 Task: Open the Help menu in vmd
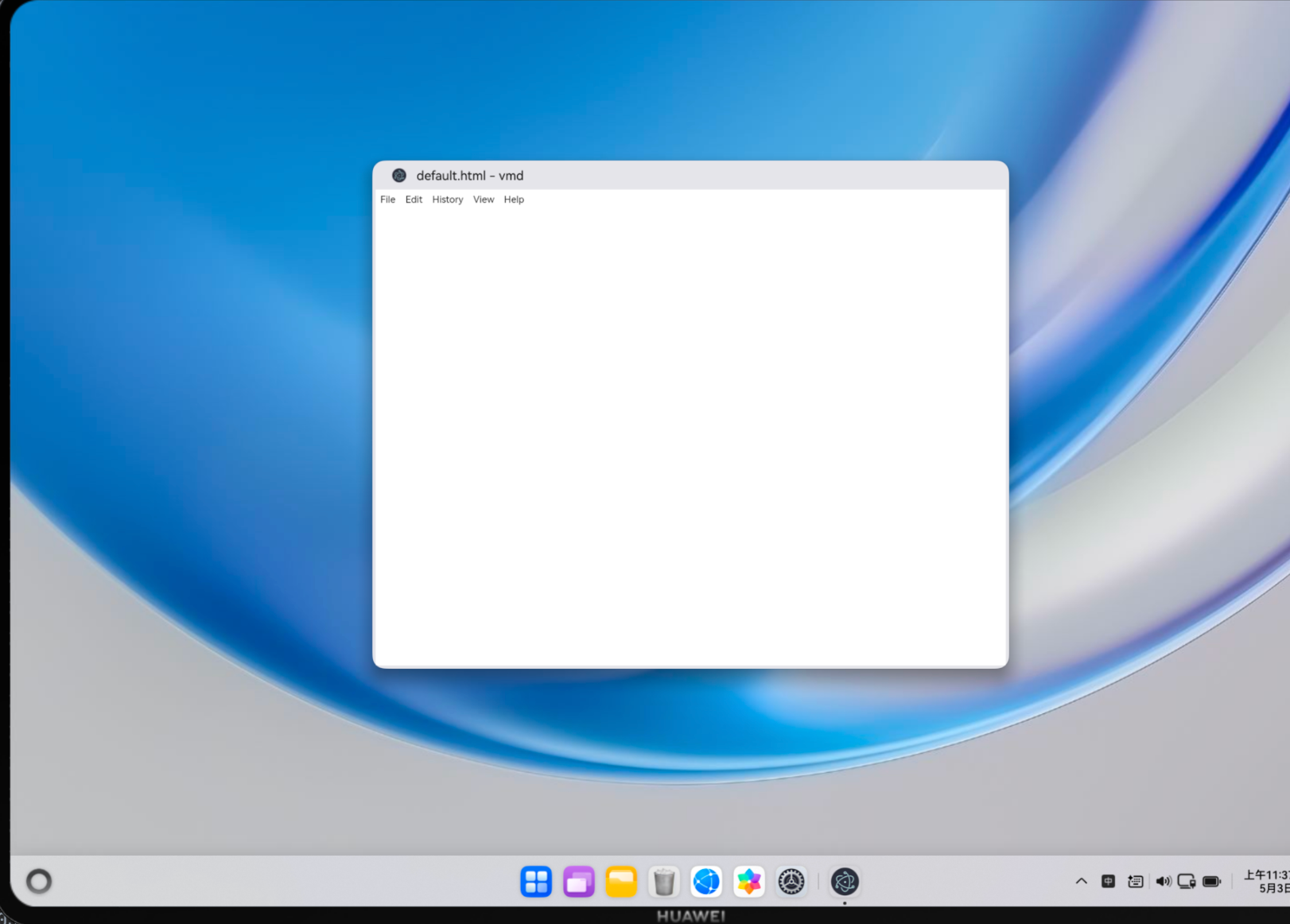point(514,200)
